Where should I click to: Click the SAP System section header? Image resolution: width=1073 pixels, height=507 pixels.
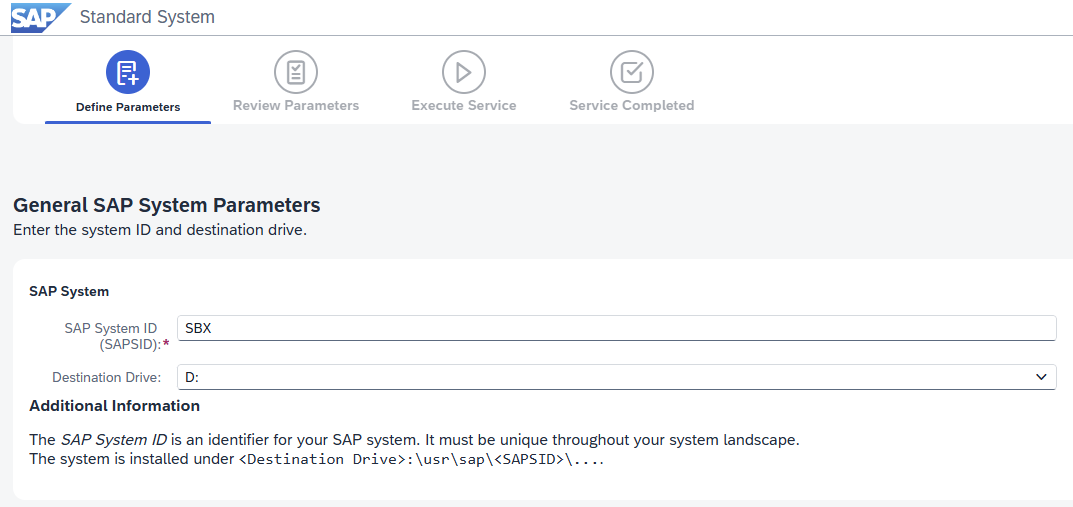click(x=69, y=291)
